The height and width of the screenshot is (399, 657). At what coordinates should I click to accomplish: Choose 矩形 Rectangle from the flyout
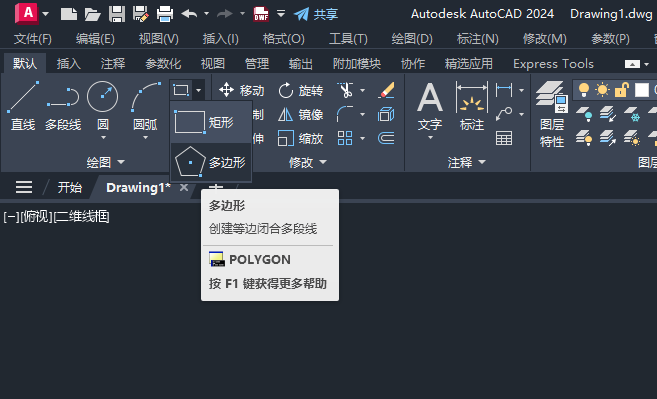(x=211, y=122)
